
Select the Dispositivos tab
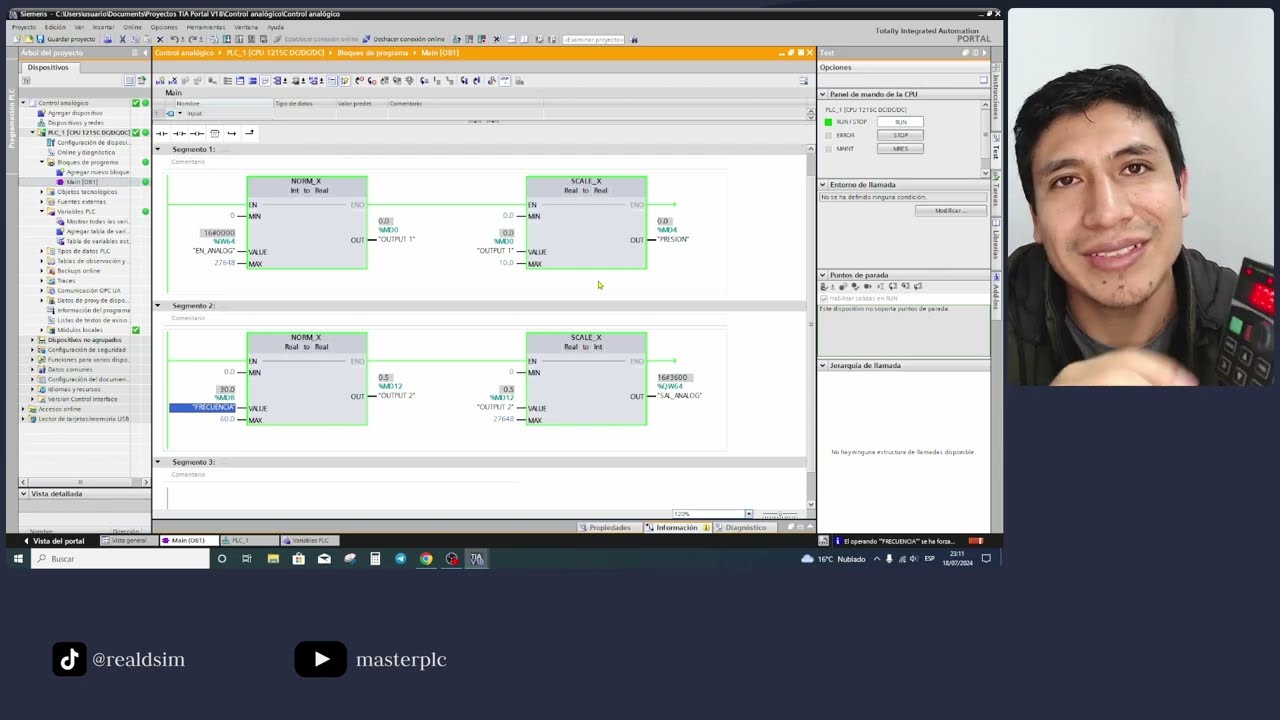pyautogui.click(x=48, y=67)
